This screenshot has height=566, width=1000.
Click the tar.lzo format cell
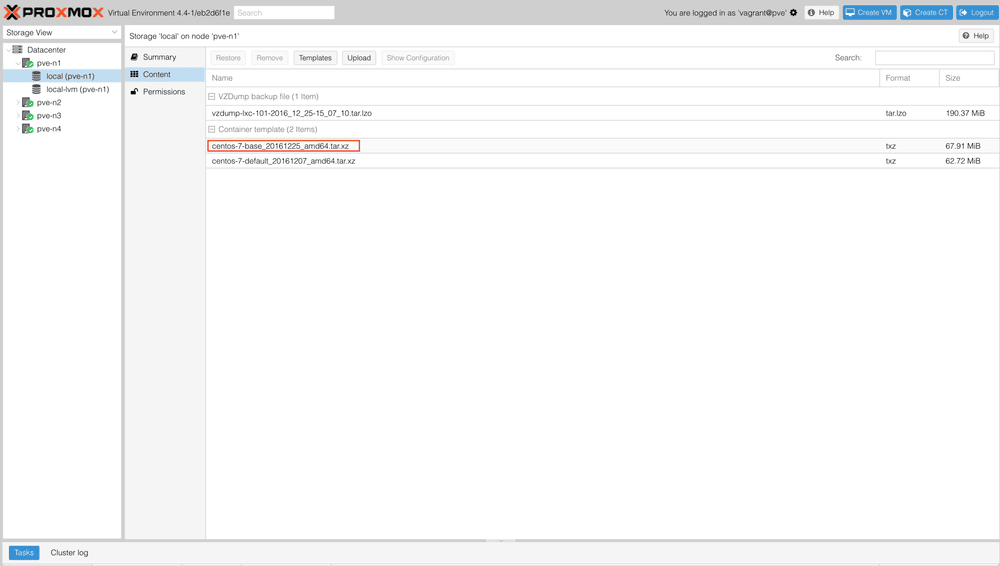(x=896, y=113)
